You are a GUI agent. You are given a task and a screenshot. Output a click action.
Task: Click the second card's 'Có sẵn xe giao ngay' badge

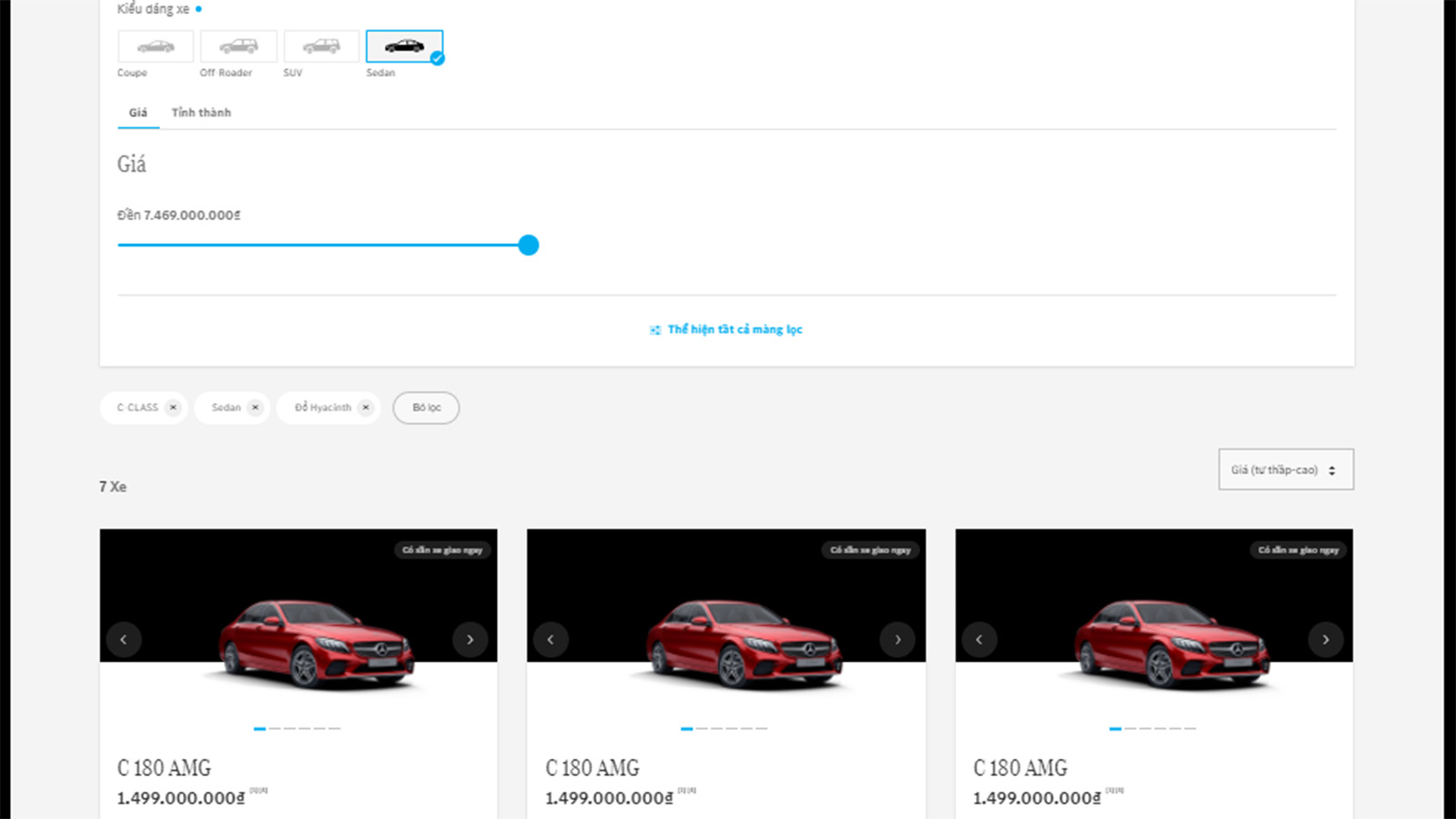(870, 550)
